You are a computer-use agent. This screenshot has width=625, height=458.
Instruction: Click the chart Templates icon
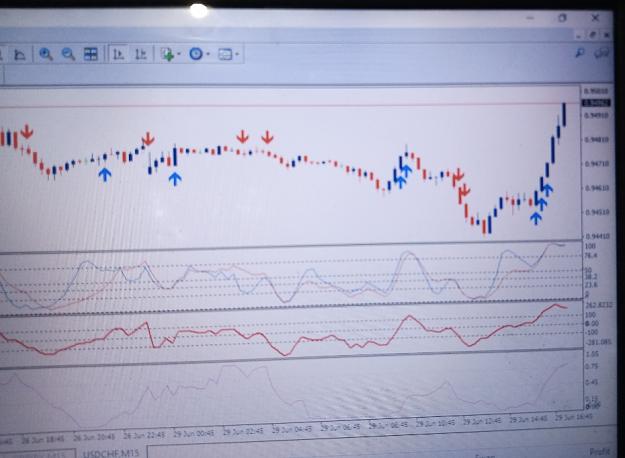225,54
